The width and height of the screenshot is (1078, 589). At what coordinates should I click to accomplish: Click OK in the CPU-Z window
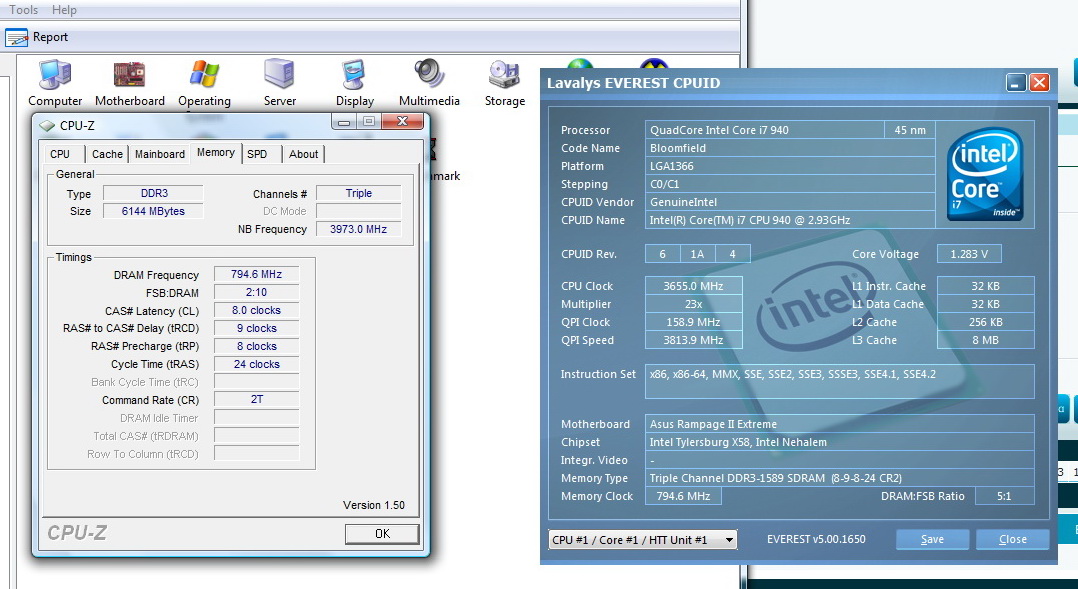[382, 534]
